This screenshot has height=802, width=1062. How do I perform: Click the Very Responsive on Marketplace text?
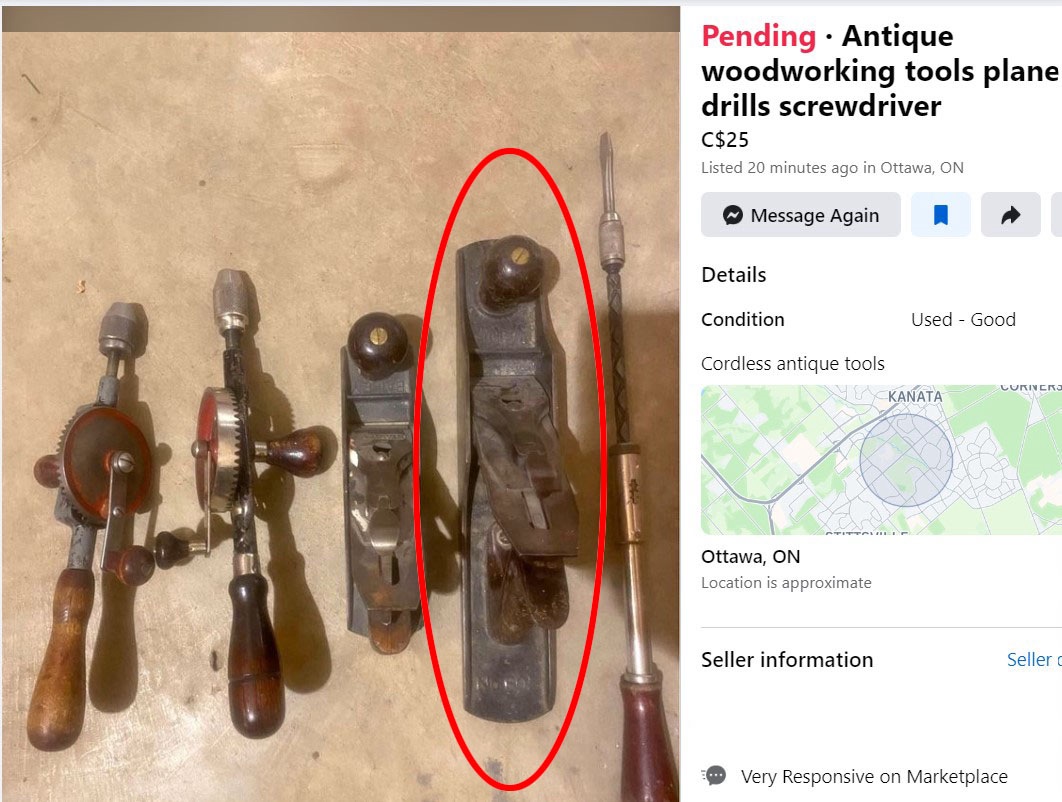click(x=874, y=776)
